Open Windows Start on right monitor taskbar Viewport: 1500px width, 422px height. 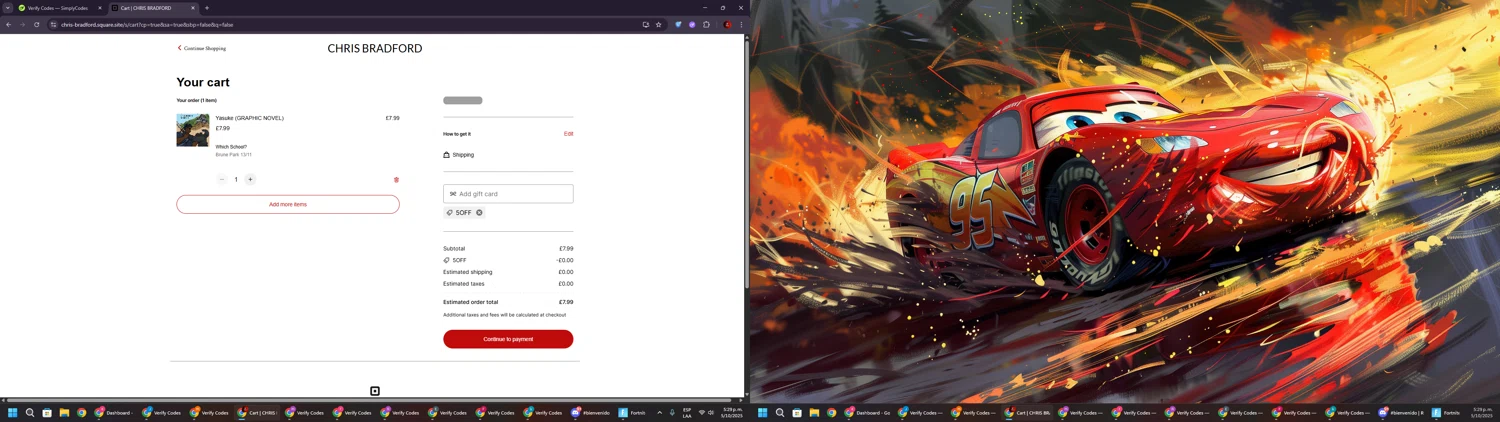point(763,412)
